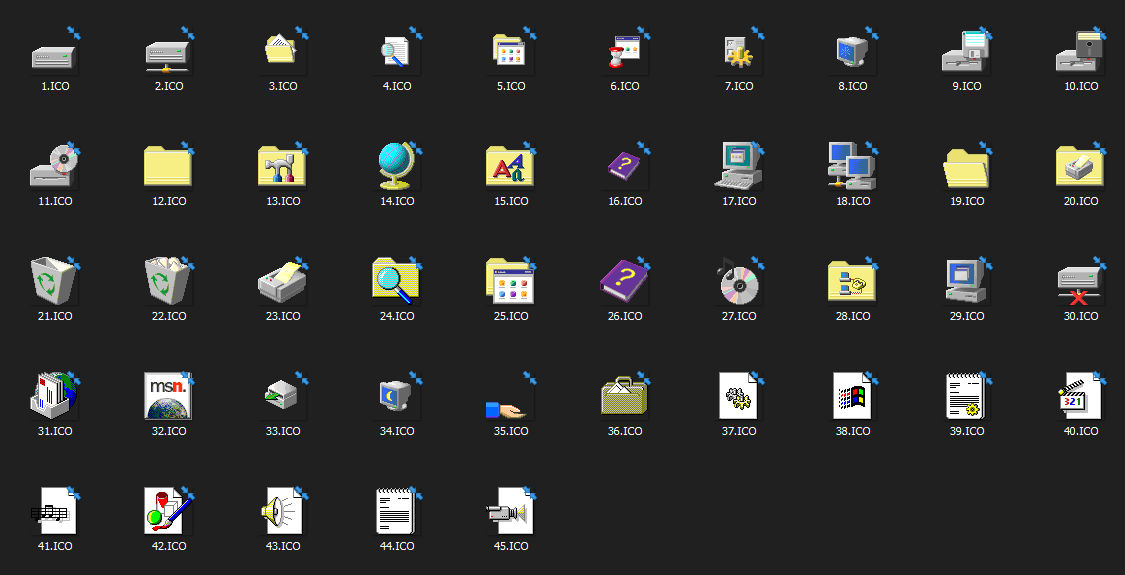Click the file name label 32.ICO

[x=169, y=431]
